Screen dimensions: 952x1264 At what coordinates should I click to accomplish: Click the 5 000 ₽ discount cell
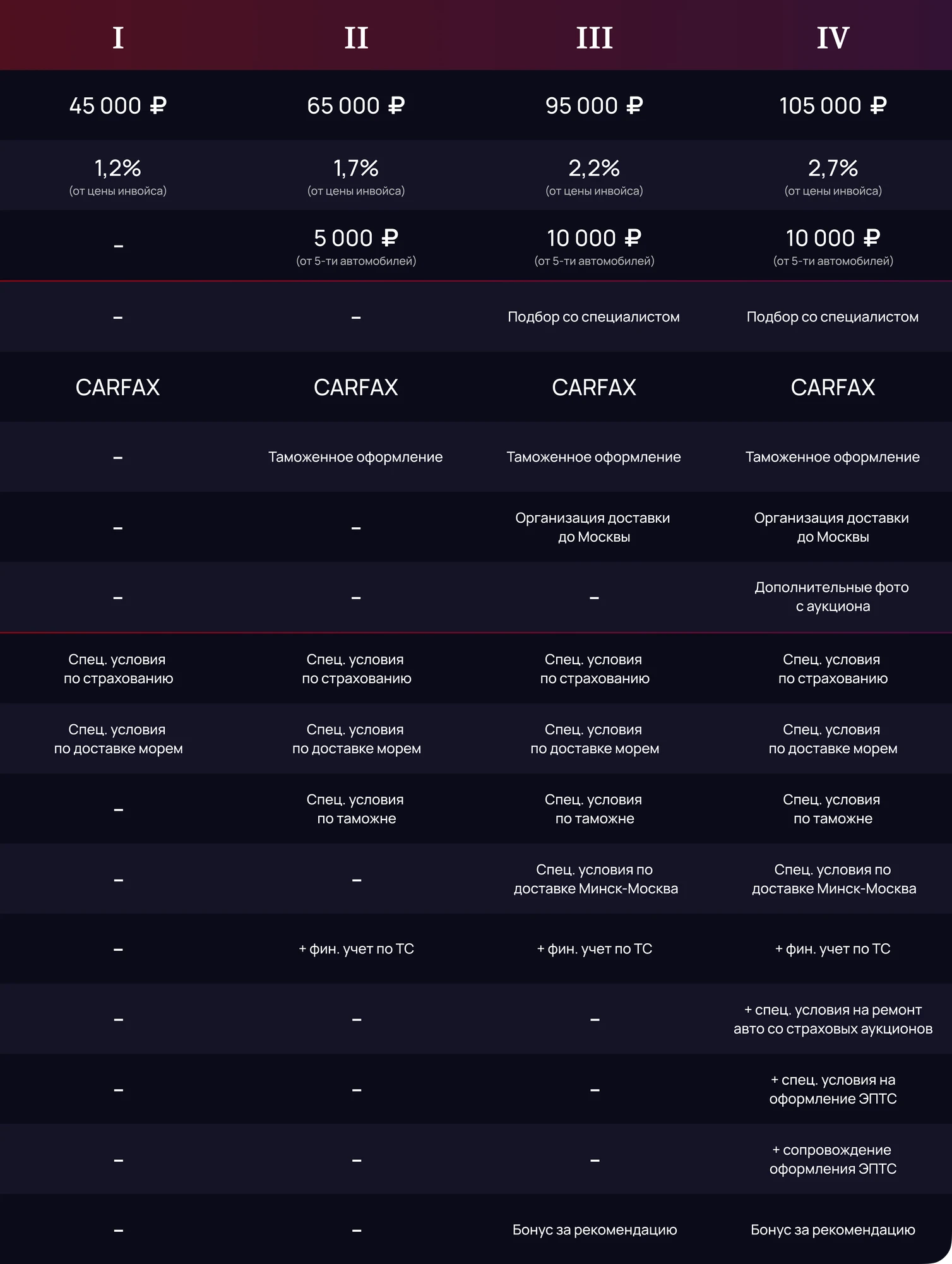[356, 246]
